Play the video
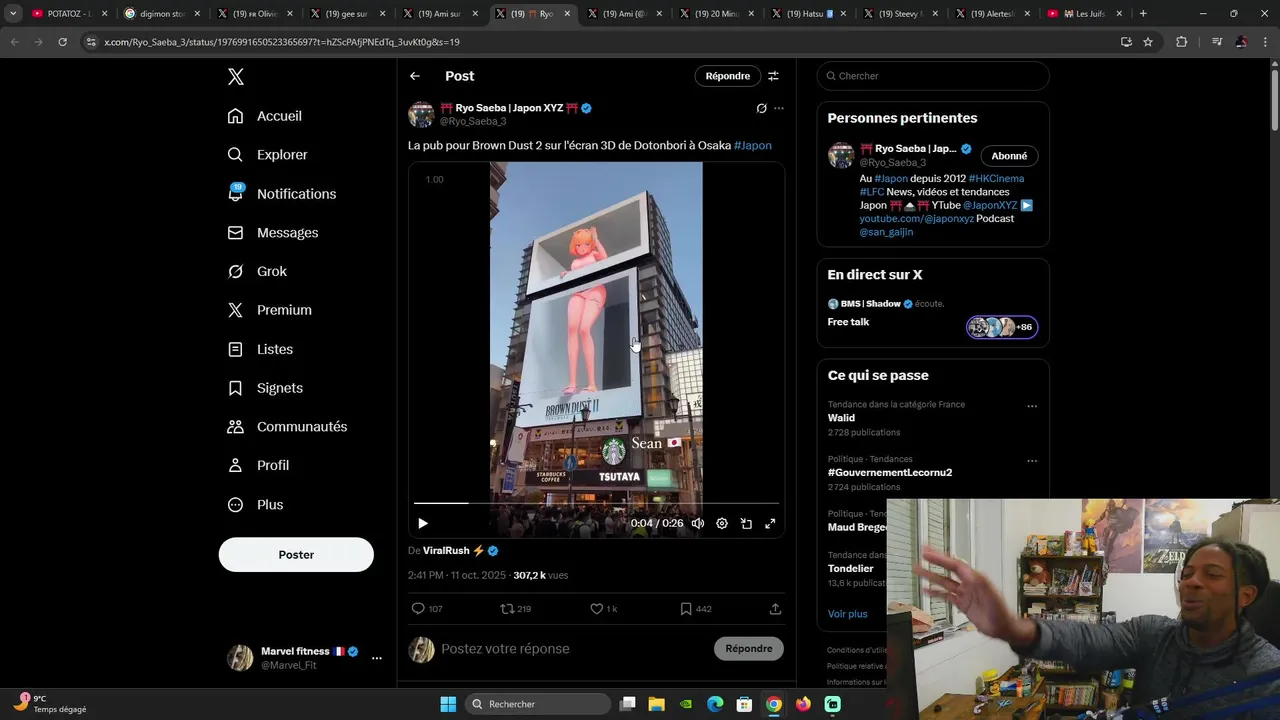1280x720 pixels. [423, 523]
